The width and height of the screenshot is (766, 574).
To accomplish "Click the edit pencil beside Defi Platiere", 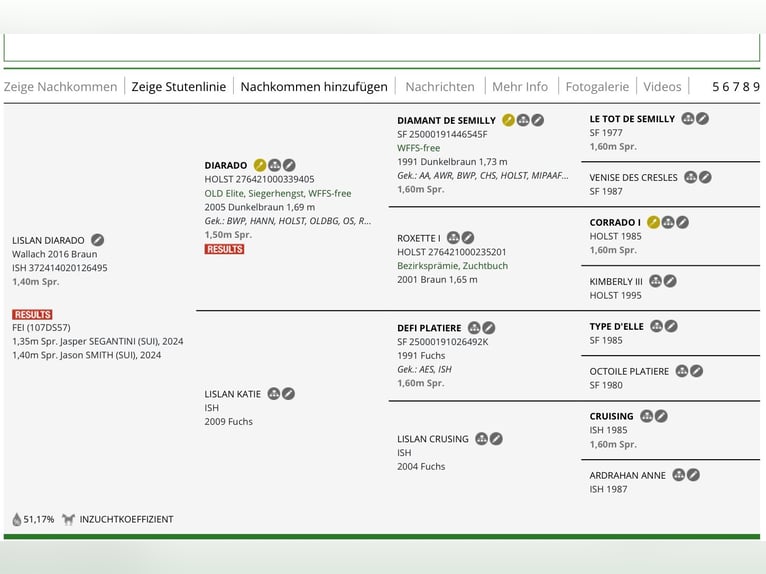I will point(489,328).
